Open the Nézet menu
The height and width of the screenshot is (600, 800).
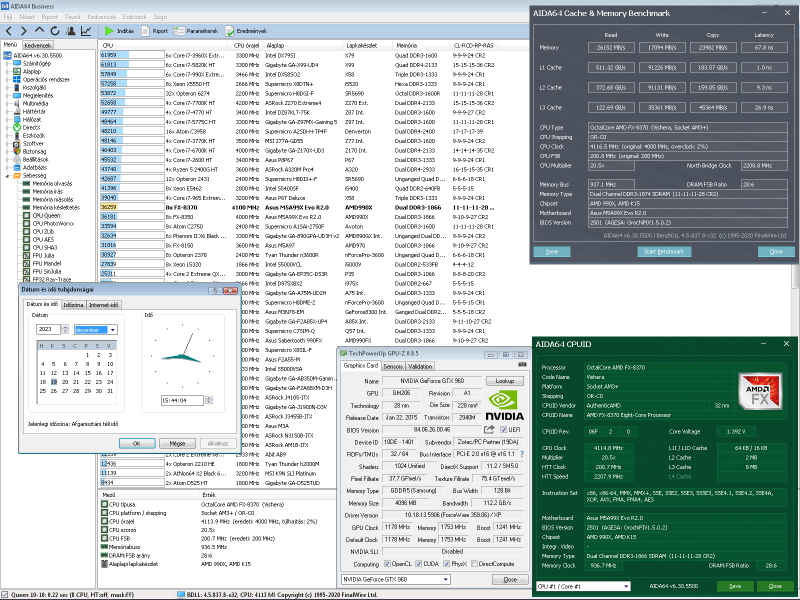click(27, 17)
